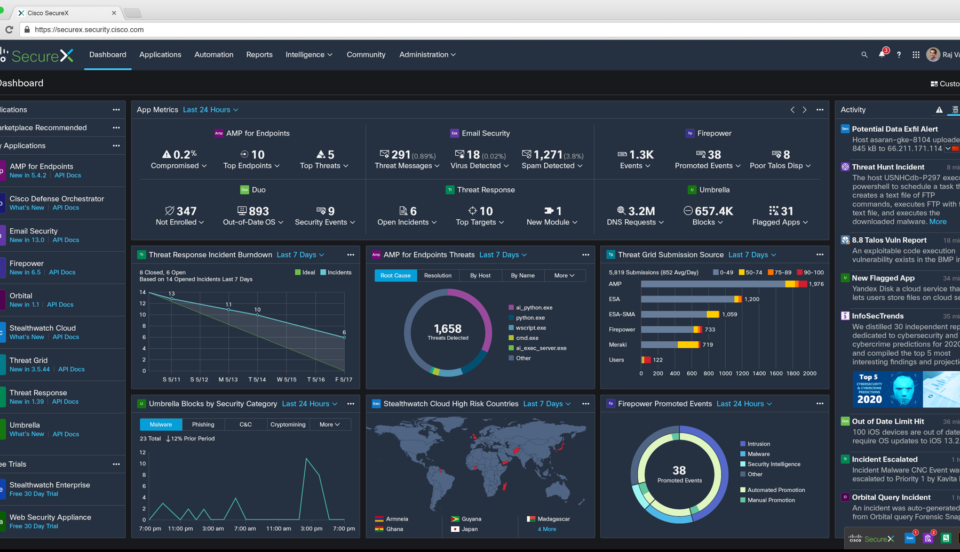
Task: Expand the Intelligence menu dropdown
Action: click(x=309, y=54)
